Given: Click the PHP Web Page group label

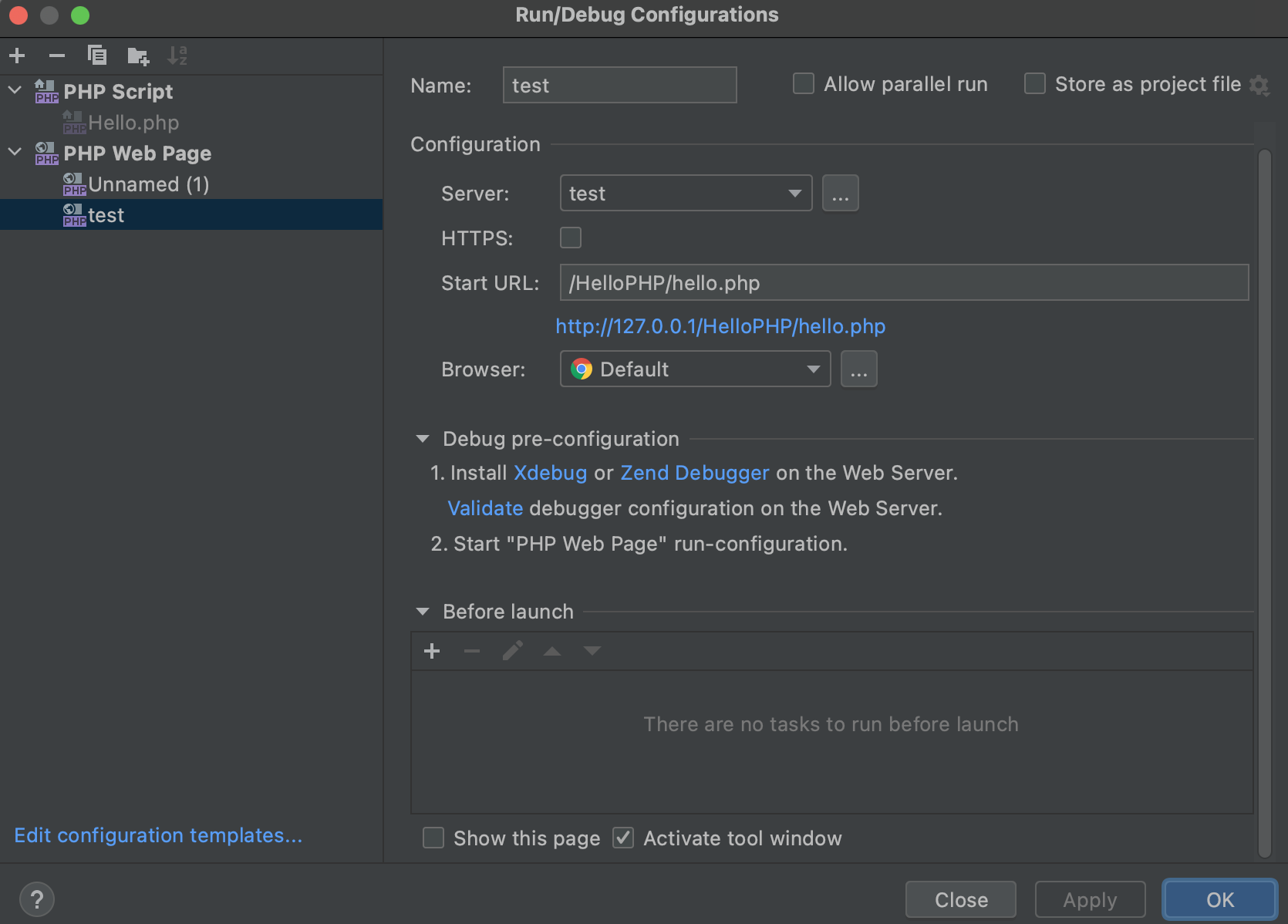Looking at the screenshot, I should tap(137, 153).
